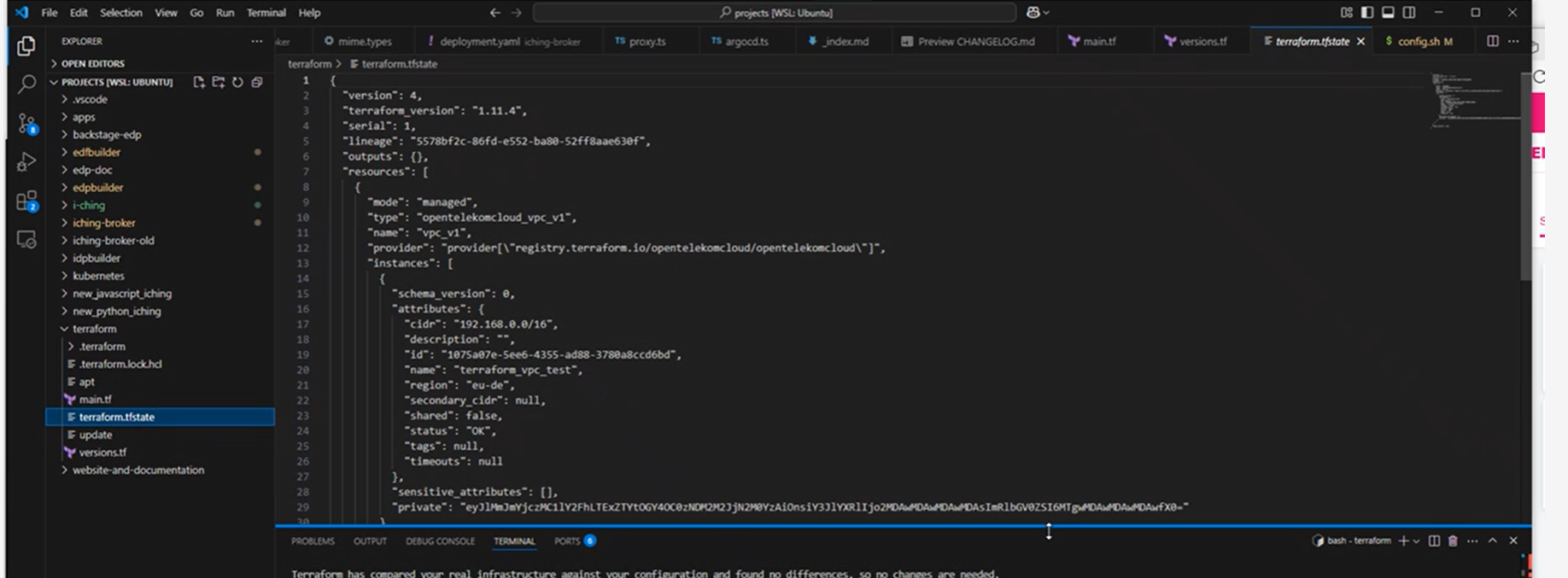Create a new terminal with the plus icon

pos(1403,540)
